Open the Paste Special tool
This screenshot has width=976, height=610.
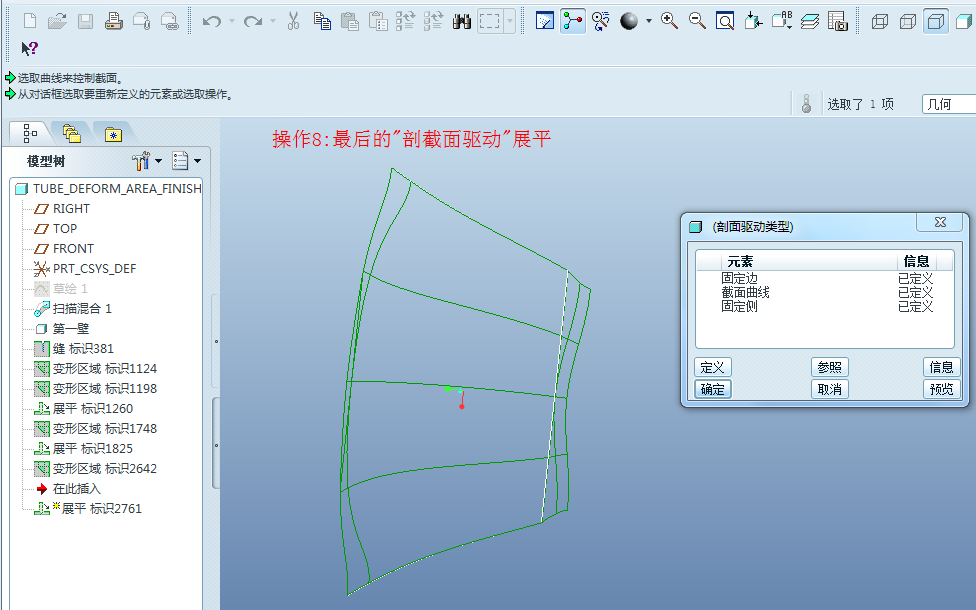tap(378, 21)
